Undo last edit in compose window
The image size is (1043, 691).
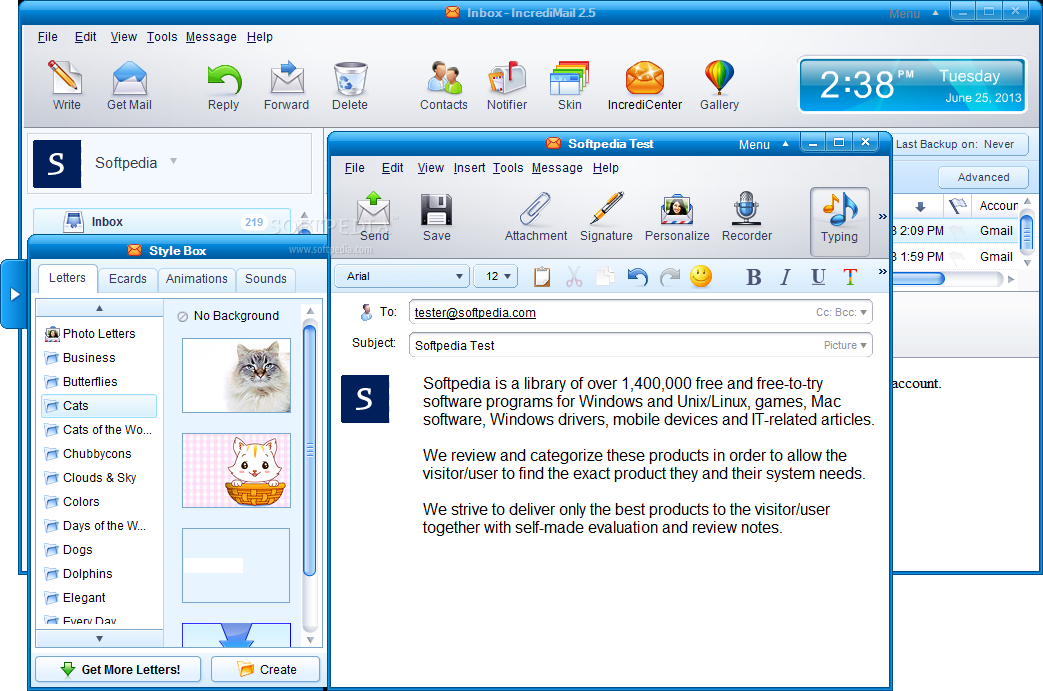click(x=637, y=276)
